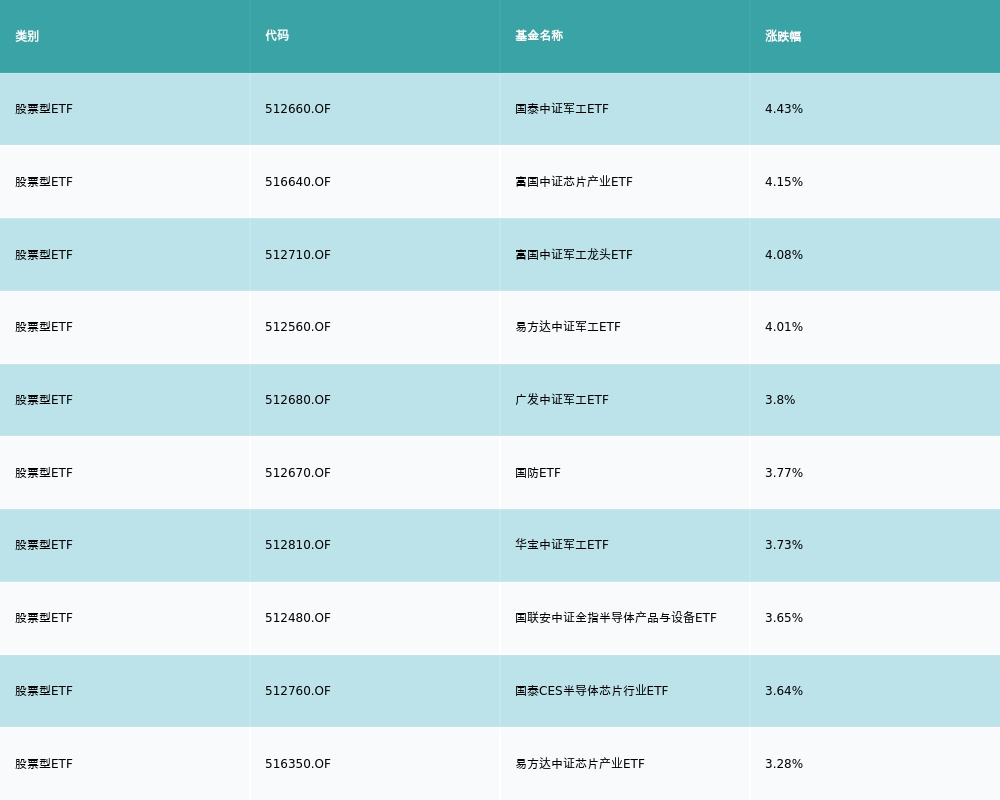Select the 代码 column header
This screenshot has width=1000, height=800.
[277, 36]
